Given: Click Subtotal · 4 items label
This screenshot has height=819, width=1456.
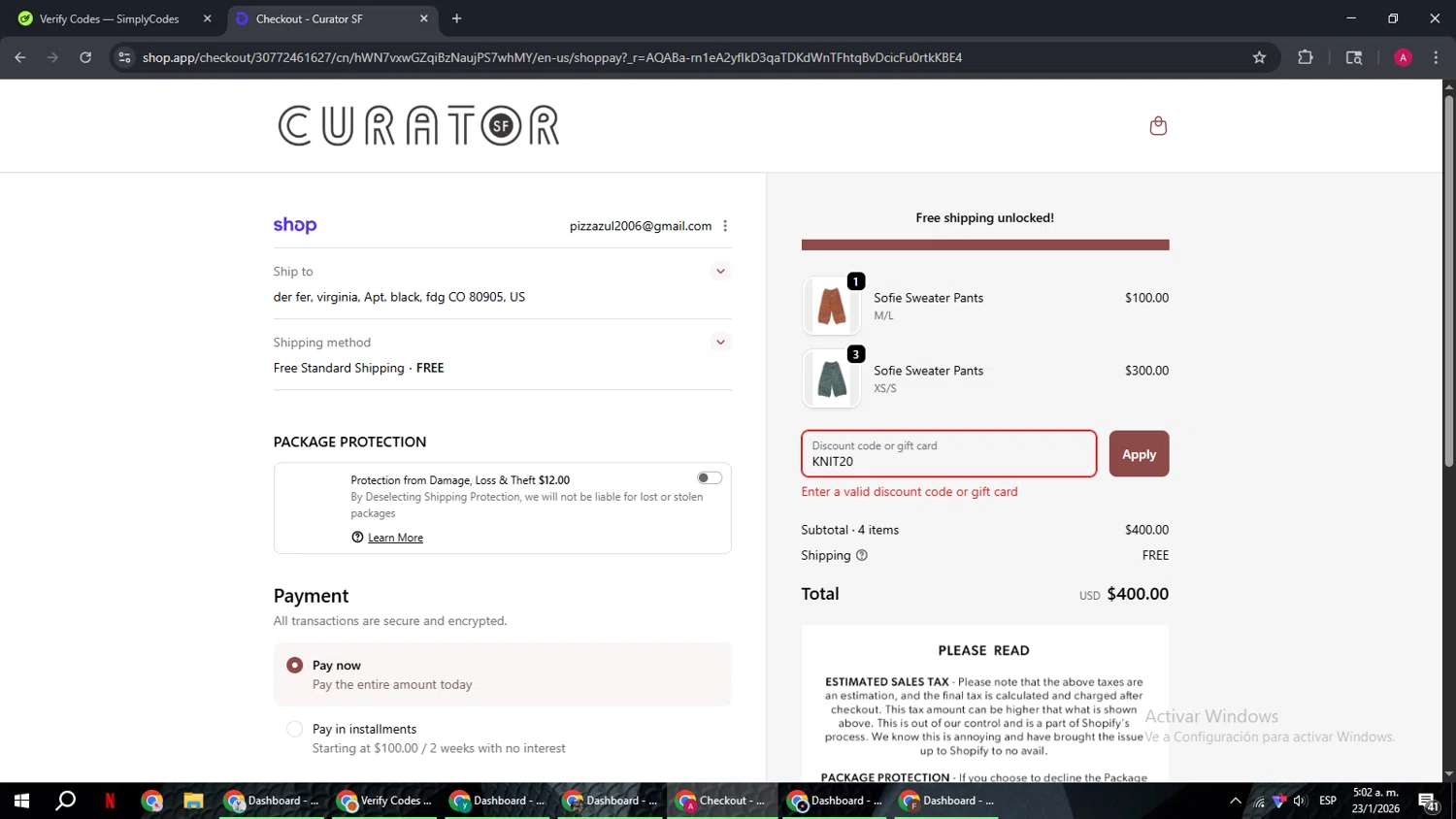Looking at the screenshot, I should 850,530.
